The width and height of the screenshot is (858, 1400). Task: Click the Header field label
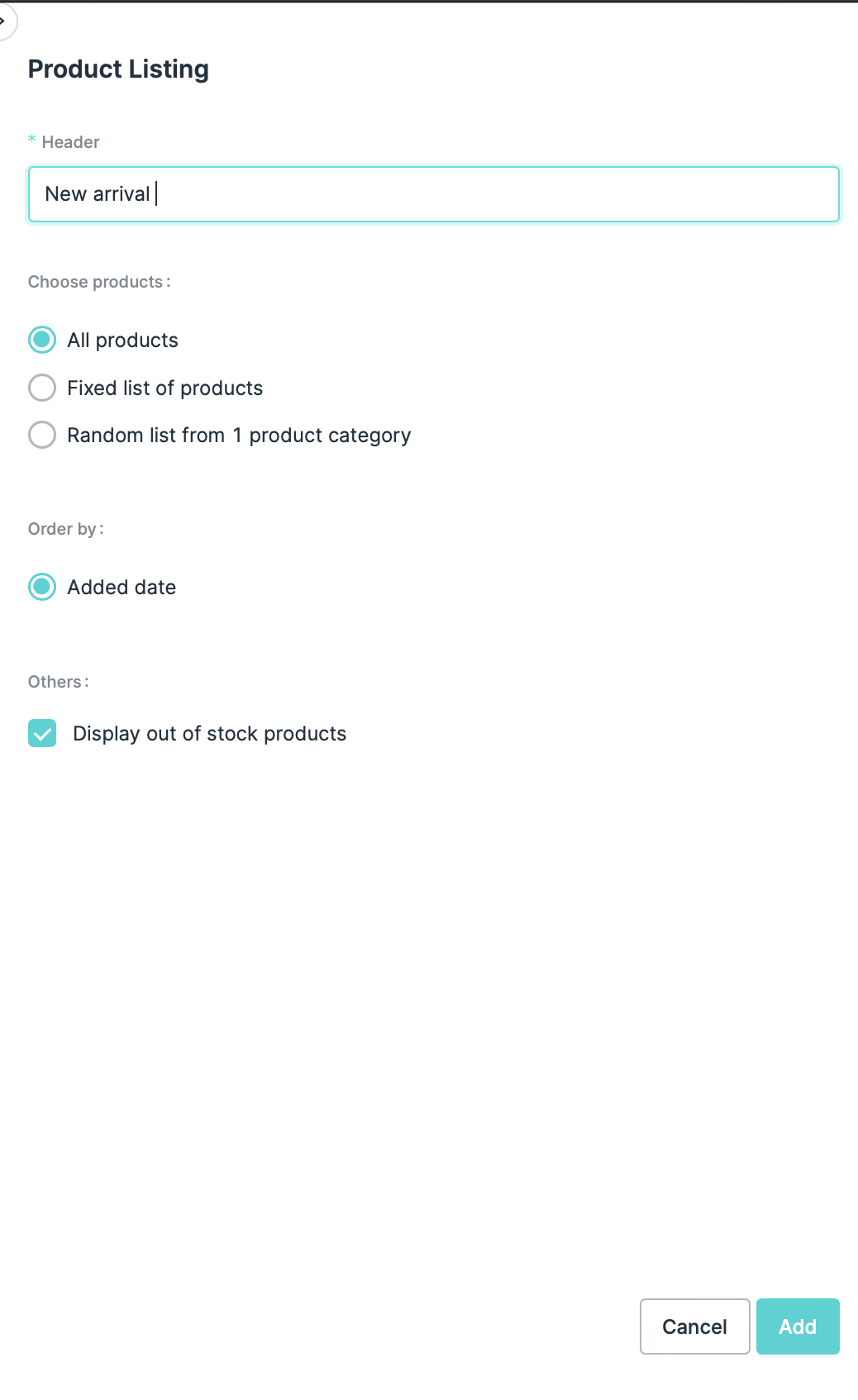[x=70, y=142]
